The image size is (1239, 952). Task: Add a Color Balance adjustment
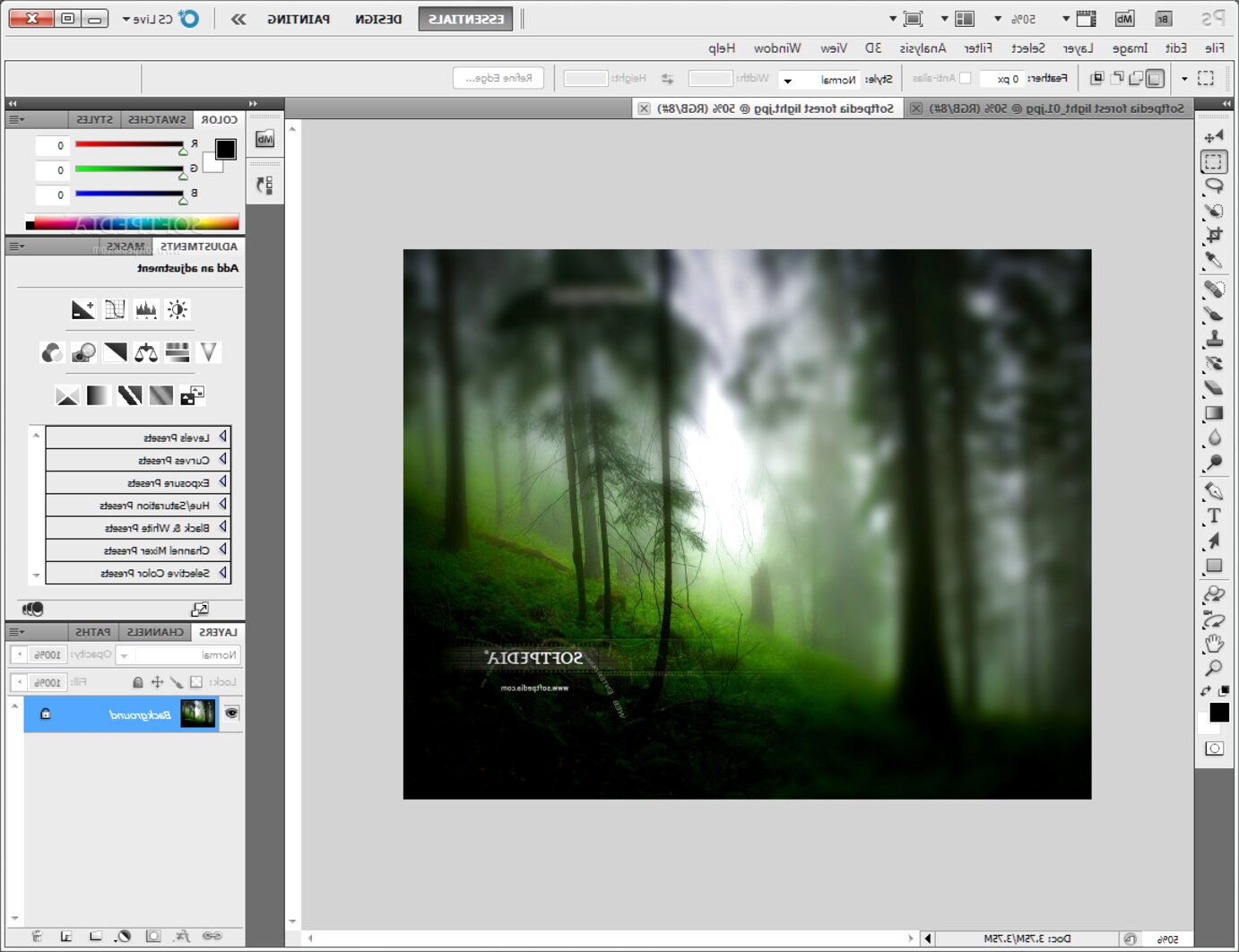pyautogui.click(x=146, y=352)
